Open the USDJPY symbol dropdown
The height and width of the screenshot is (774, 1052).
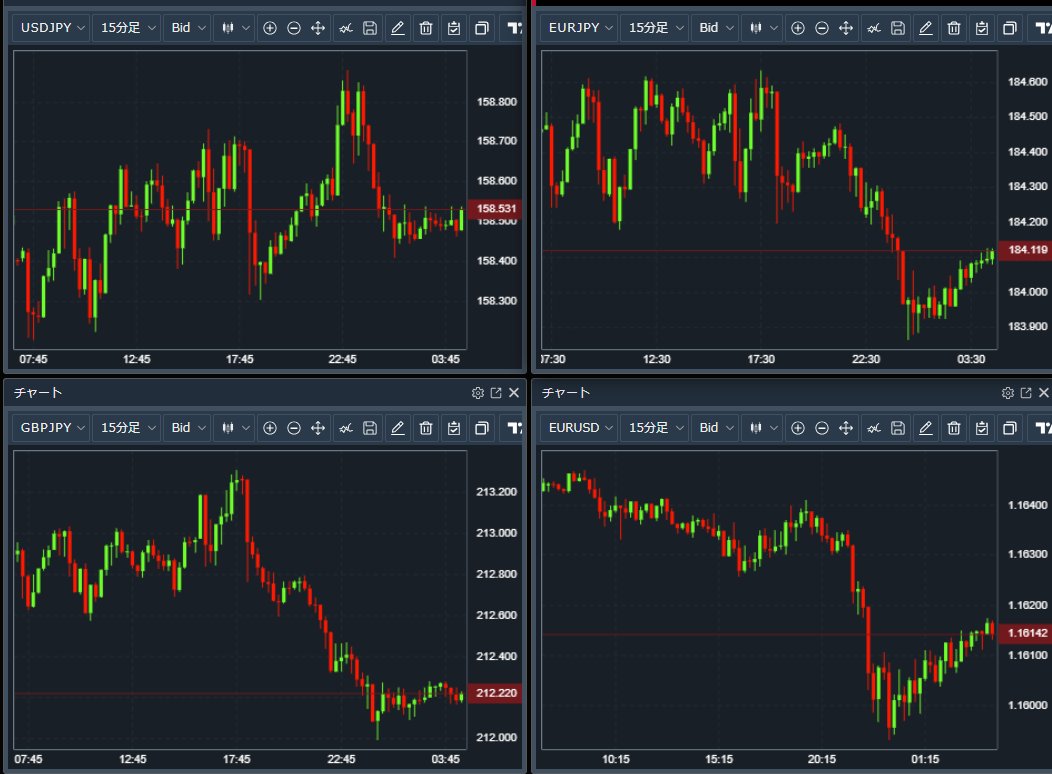click(52, 28)
